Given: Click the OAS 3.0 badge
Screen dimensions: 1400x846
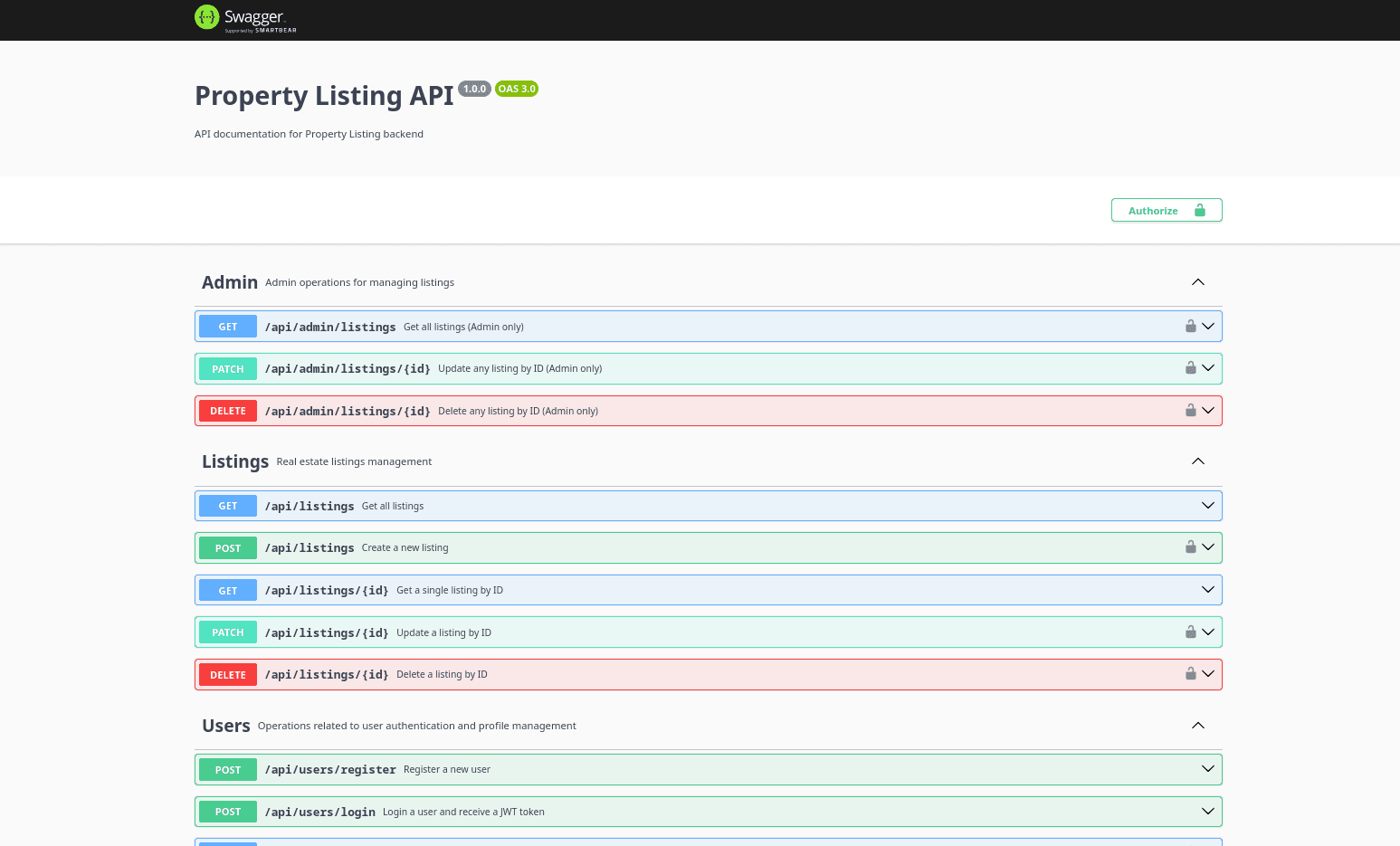Looking at the screenshot, I should [x=517, y=89].
